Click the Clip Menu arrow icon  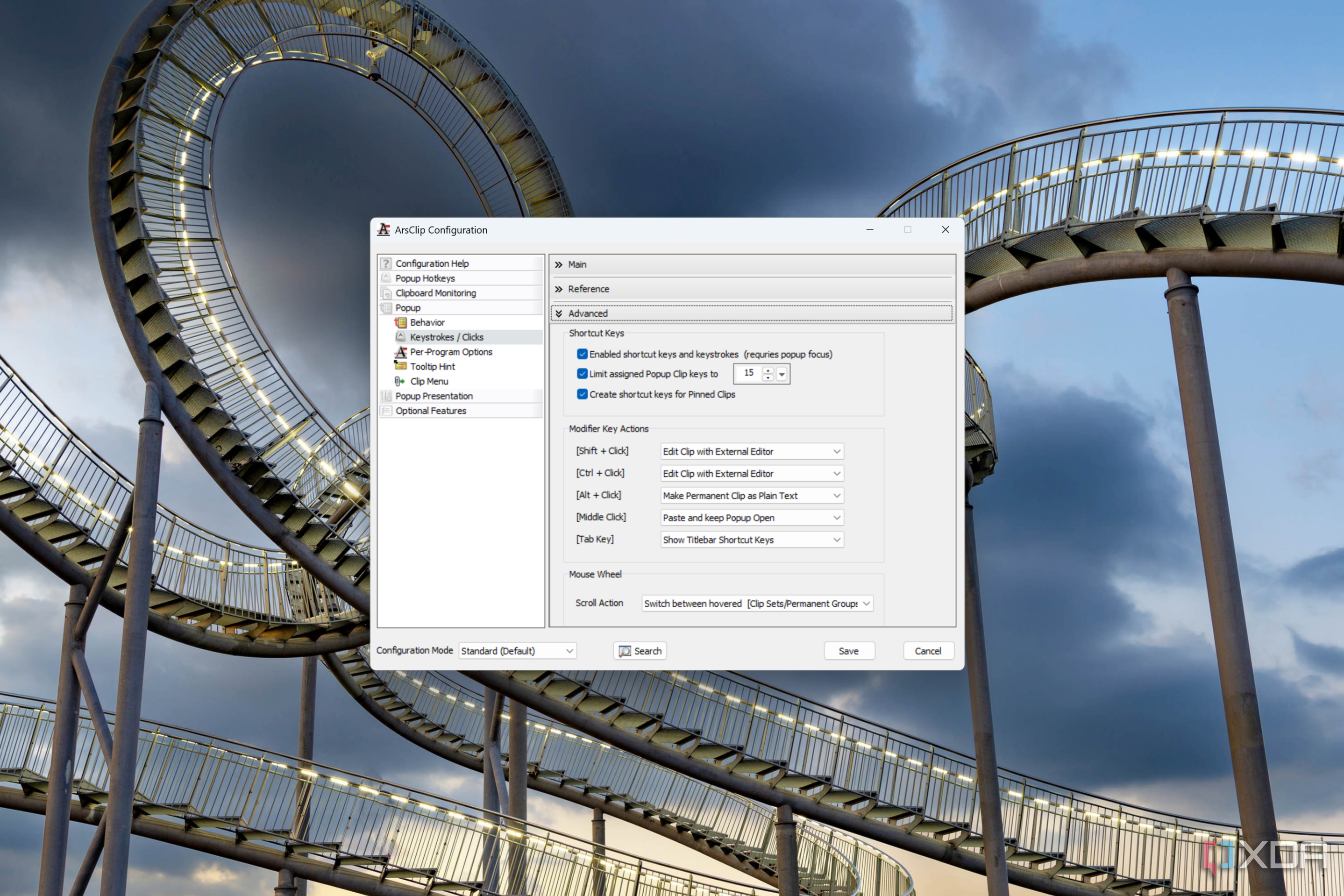pyautogui.click(x=399, y=381)
